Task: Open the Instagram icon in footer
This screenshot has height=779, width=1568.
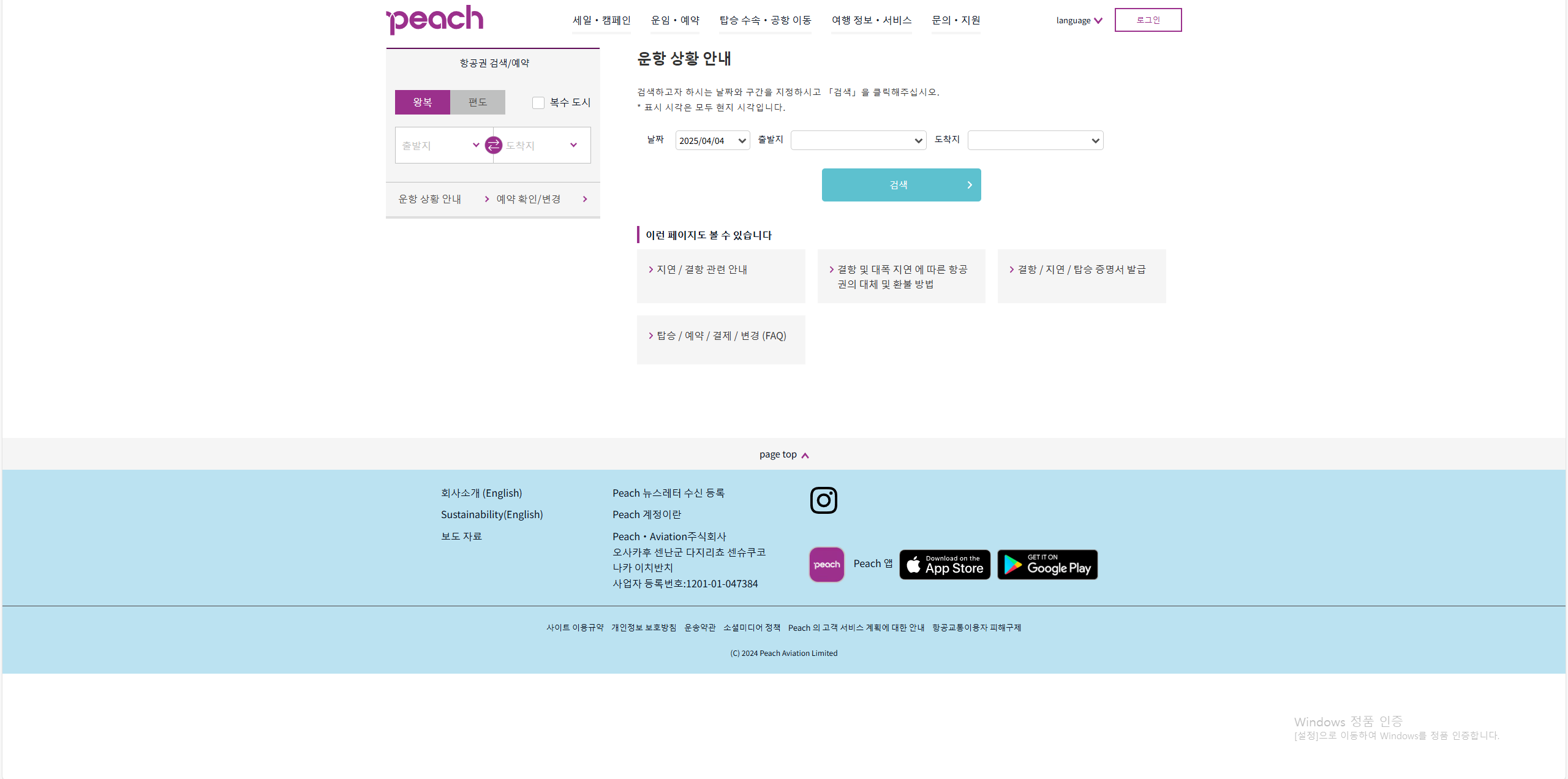Action: point(823,500)
